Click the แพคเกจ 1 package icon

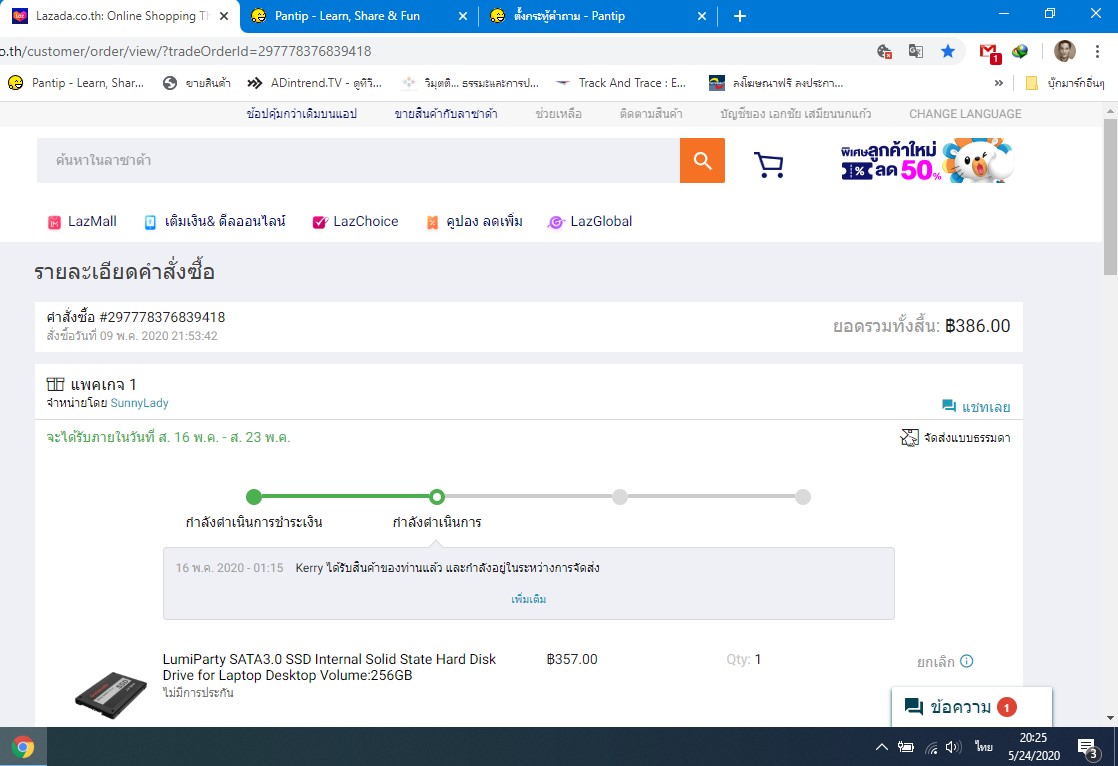(x=56, y=384)
